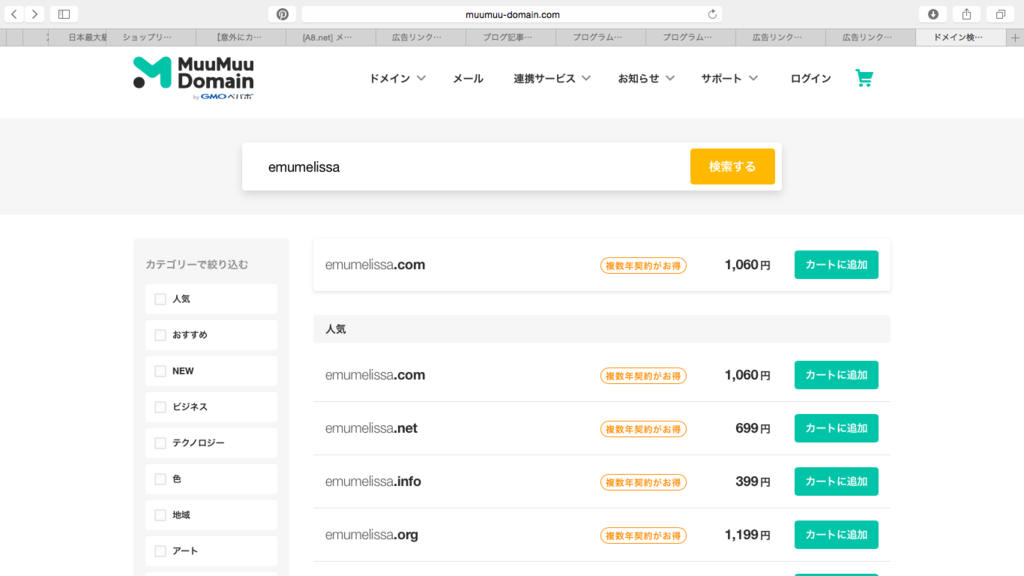This screenshot has width=1024, height=576.
Task: Click 複数年契約がお得 badge for emumelissa.net
Action: [643, 429]
